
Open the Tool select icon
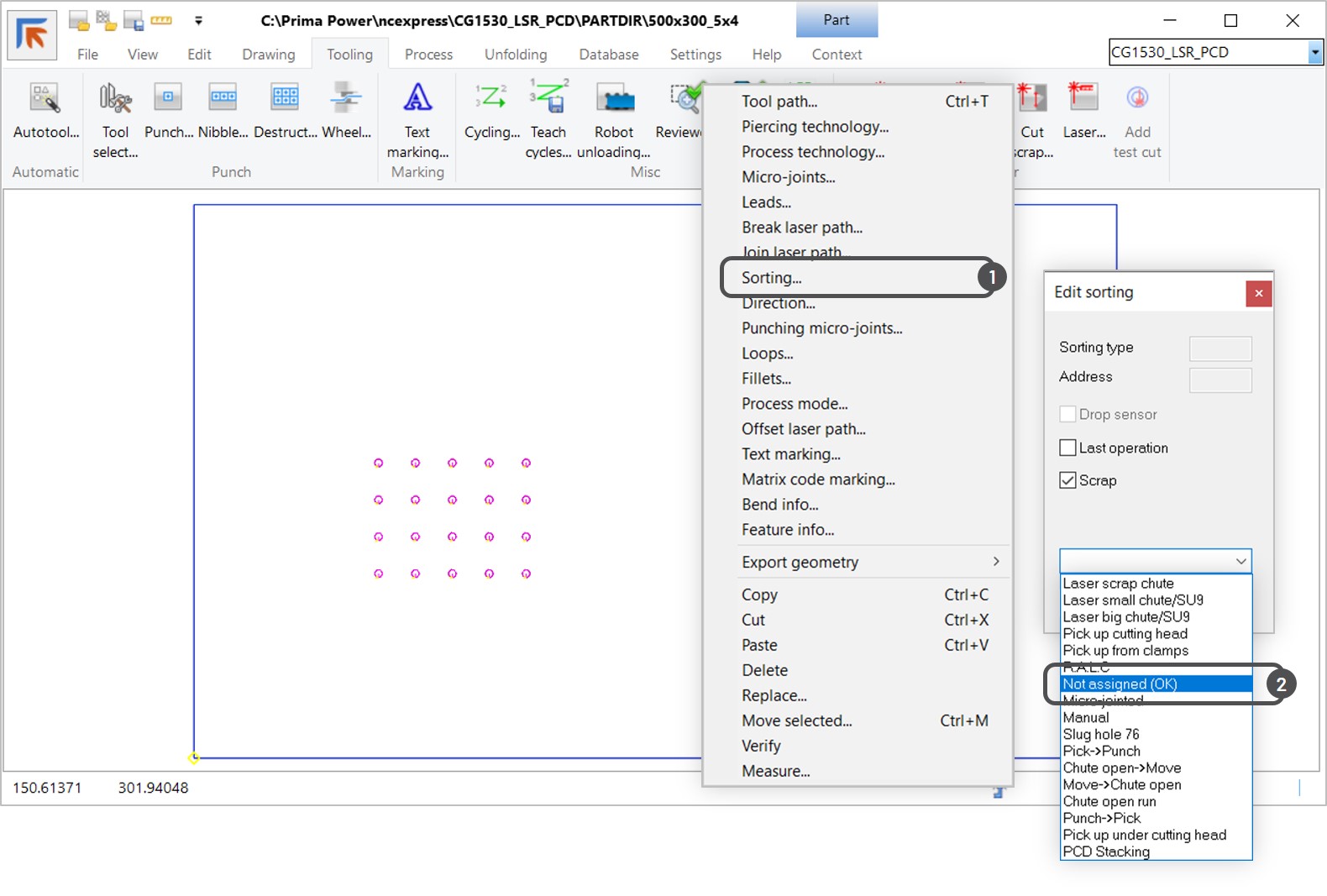[x=115, y=99]
